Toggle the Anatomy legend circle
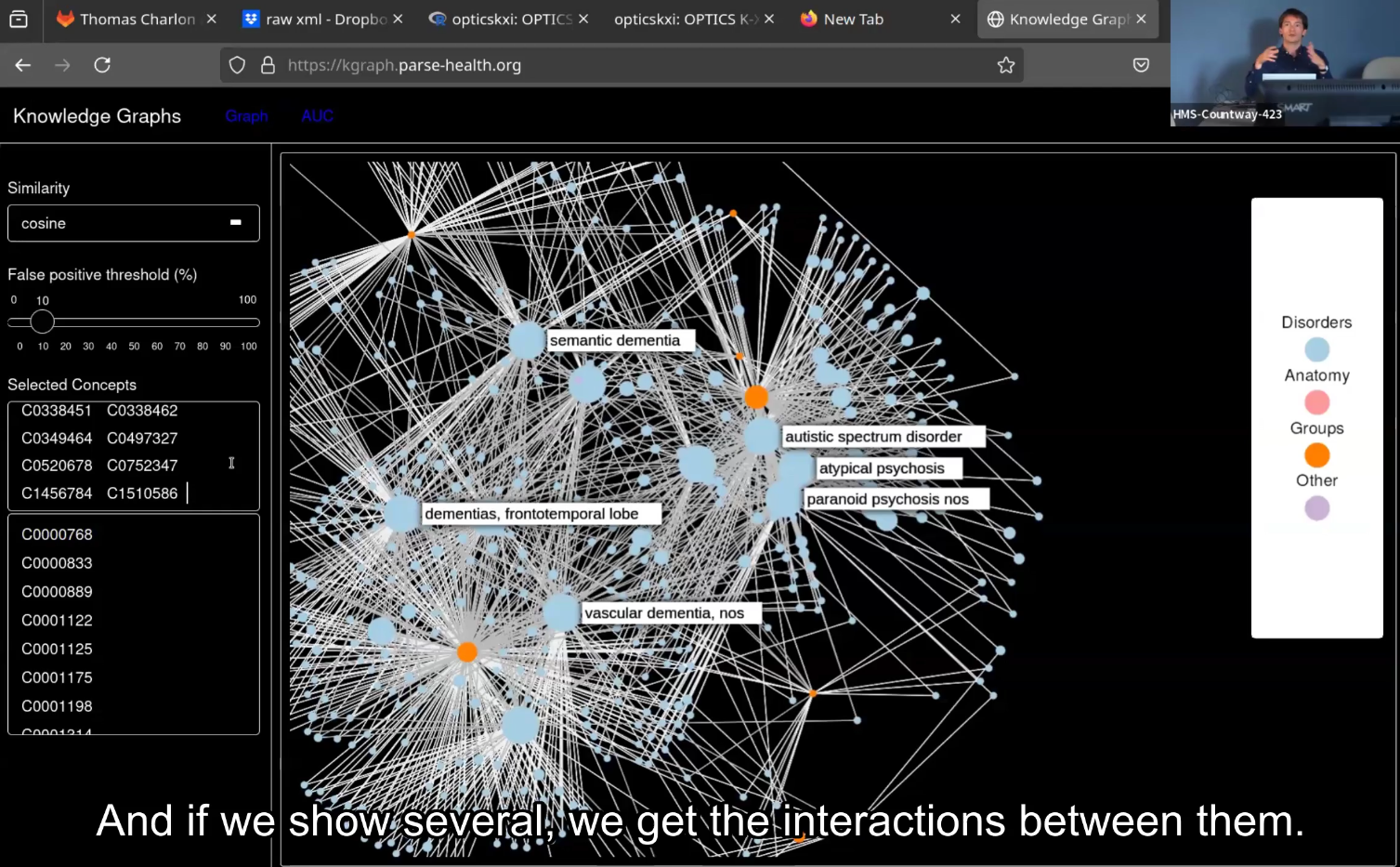Viewport: 1400px width, 867px height. point(1316,402)
